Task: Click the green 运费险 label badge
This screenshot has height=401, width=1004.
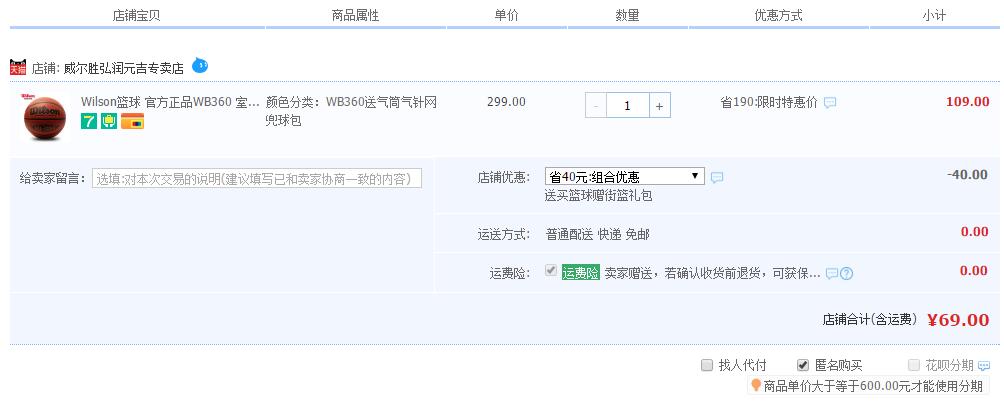Action: [x=580, y=273]
